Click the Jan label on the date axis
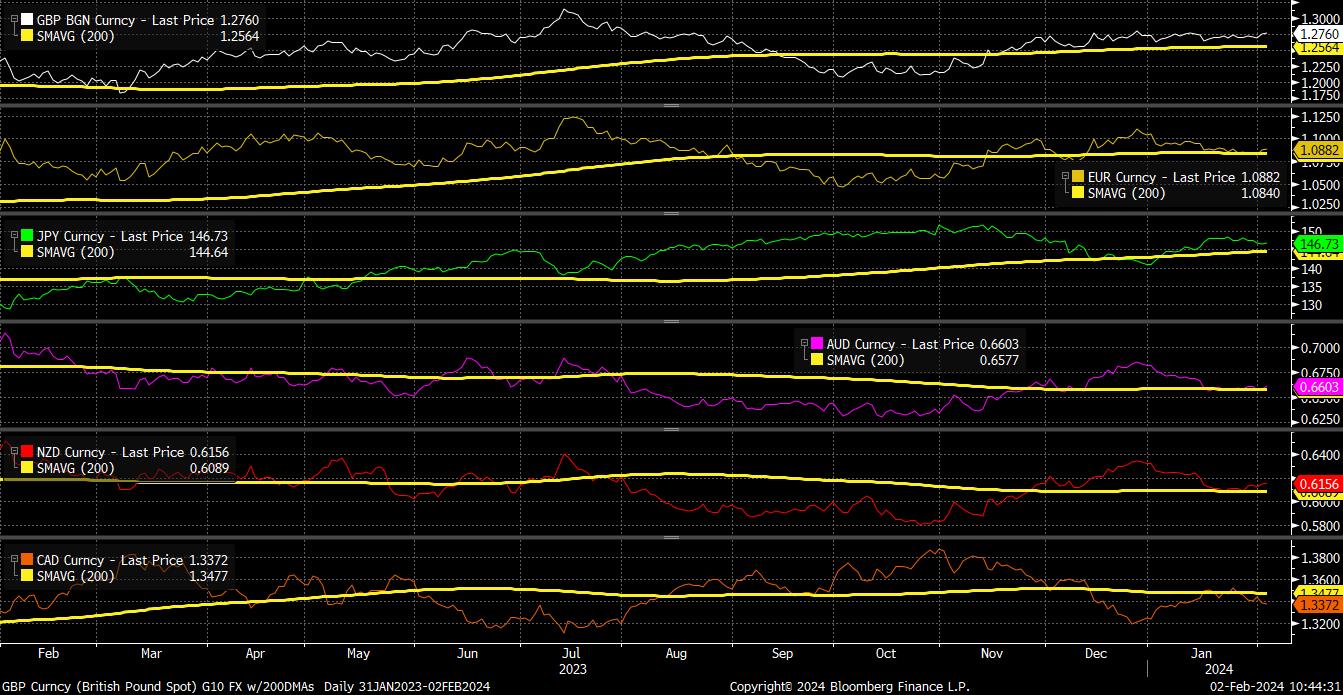 (x=1201, y=653)
